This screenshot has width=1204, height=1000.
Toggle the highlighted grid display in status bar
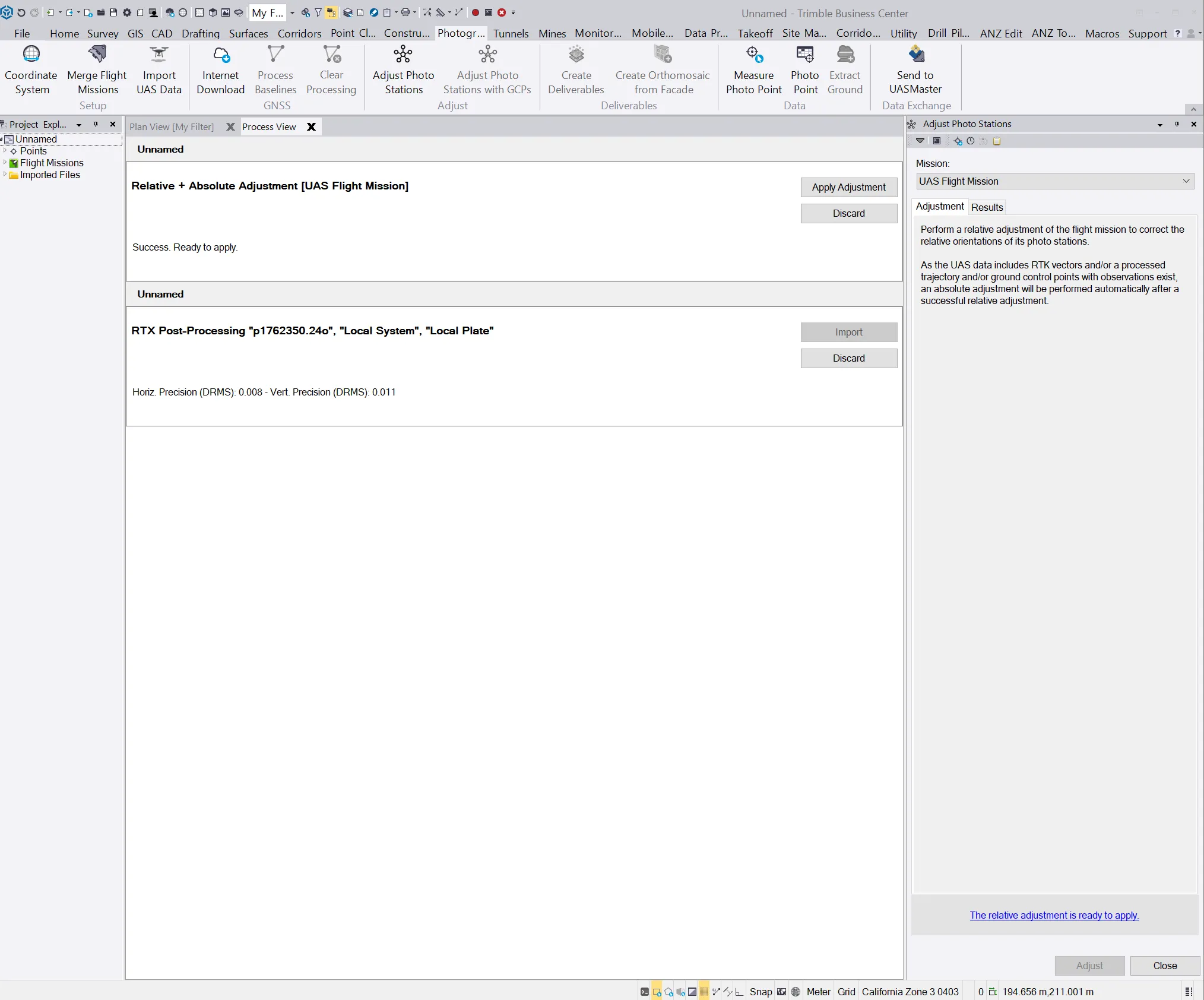point(704,991)
